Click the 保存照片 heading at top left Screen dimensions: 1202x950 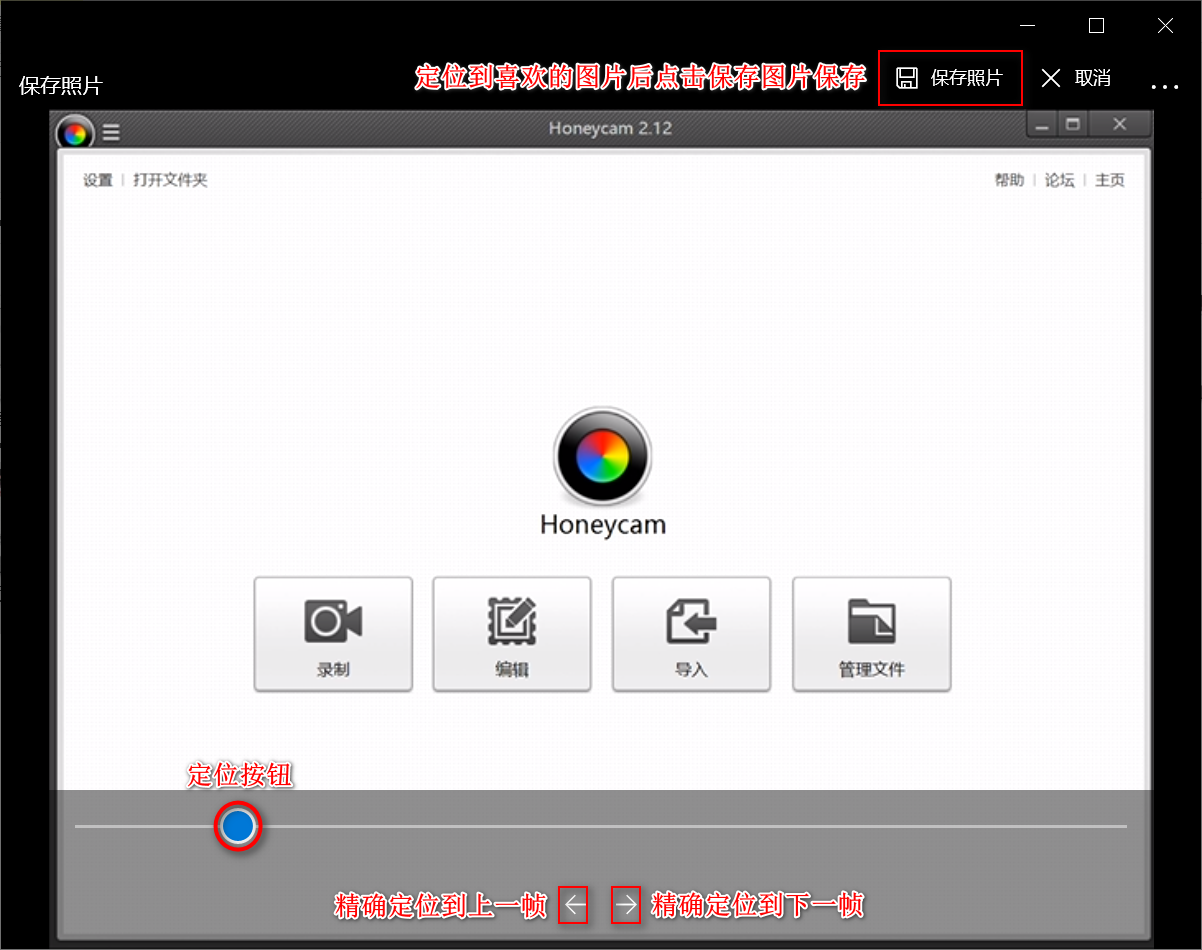pyautogui.click(x=61, y=86)
